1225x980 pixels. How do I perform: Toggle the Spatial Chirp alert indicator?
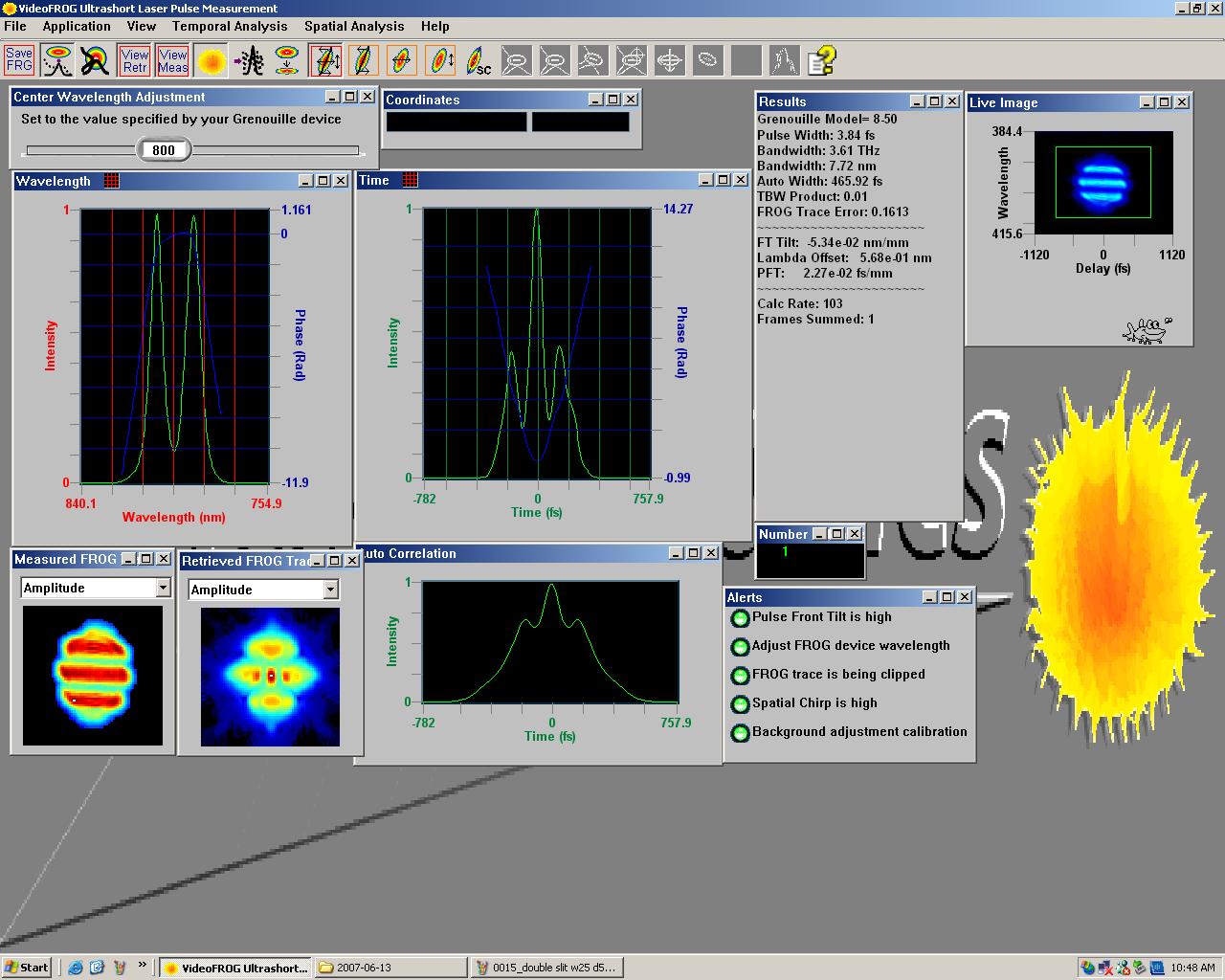[739, 704]
